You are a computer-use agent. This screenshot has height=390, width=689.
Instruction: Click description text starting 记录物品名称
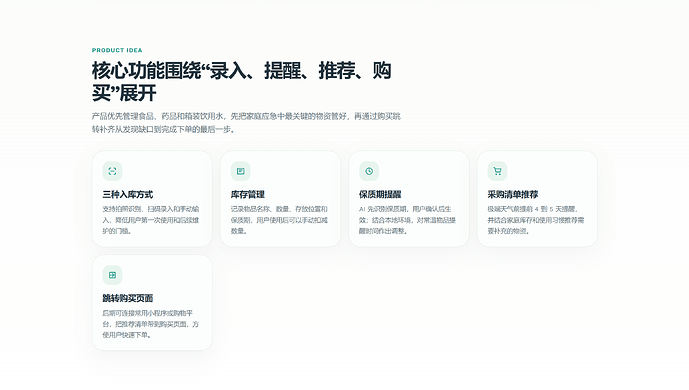(x=279, y=220)
